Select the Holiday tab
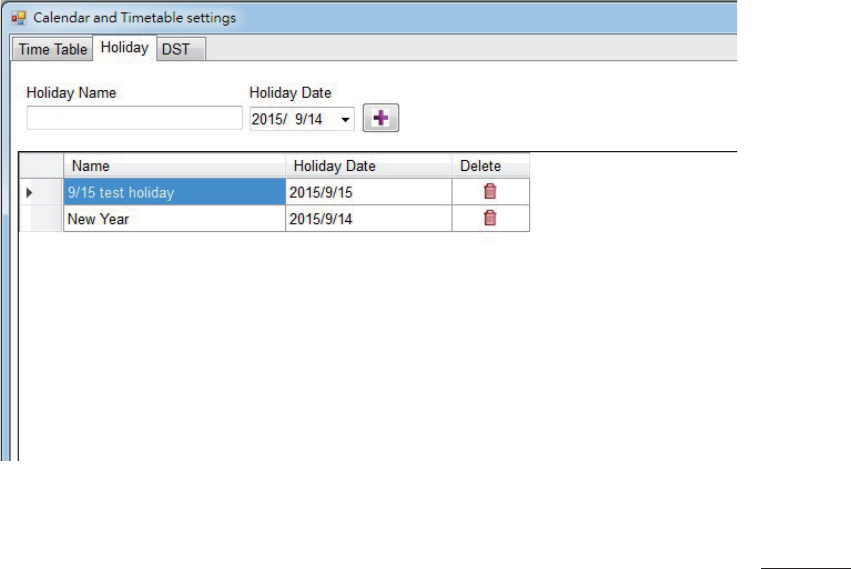 point(124,48)
